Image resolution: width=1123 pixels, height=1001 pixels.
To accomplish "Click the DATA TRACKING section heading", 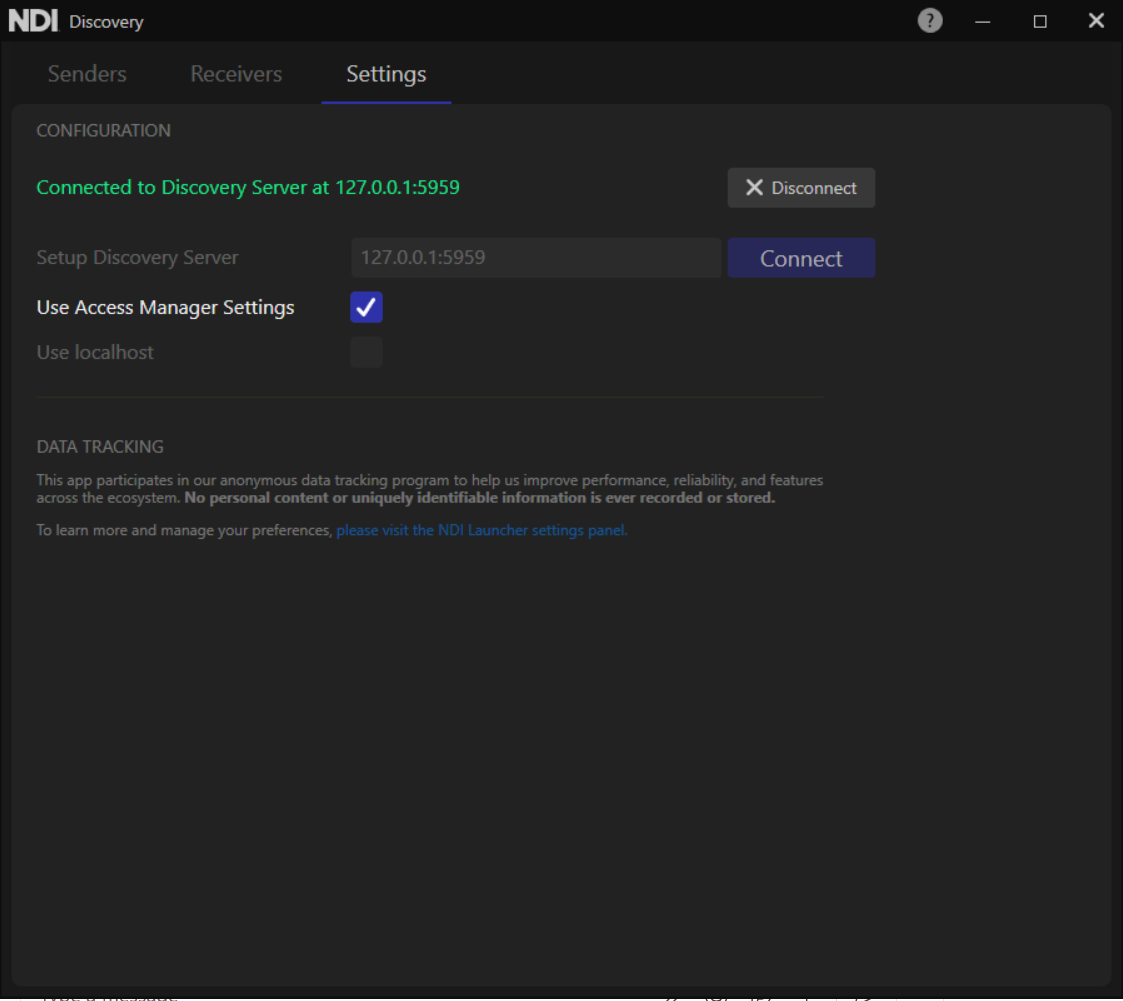I will [100, 447].
